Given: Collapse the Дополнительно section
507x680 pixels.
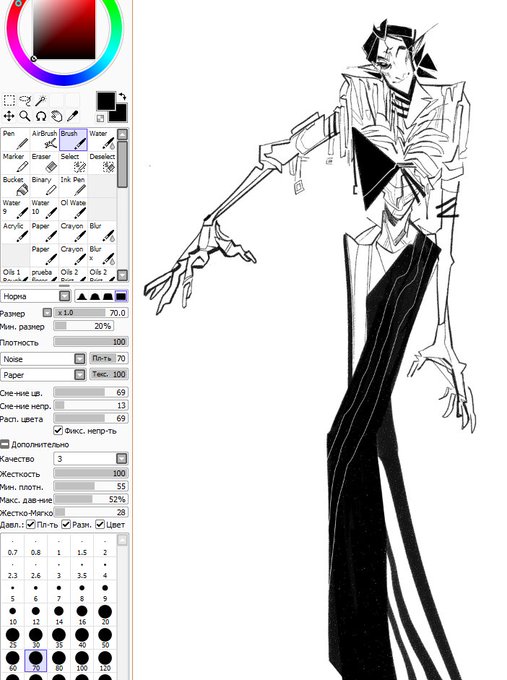Looking at the screenshot, I should [4, 444].
